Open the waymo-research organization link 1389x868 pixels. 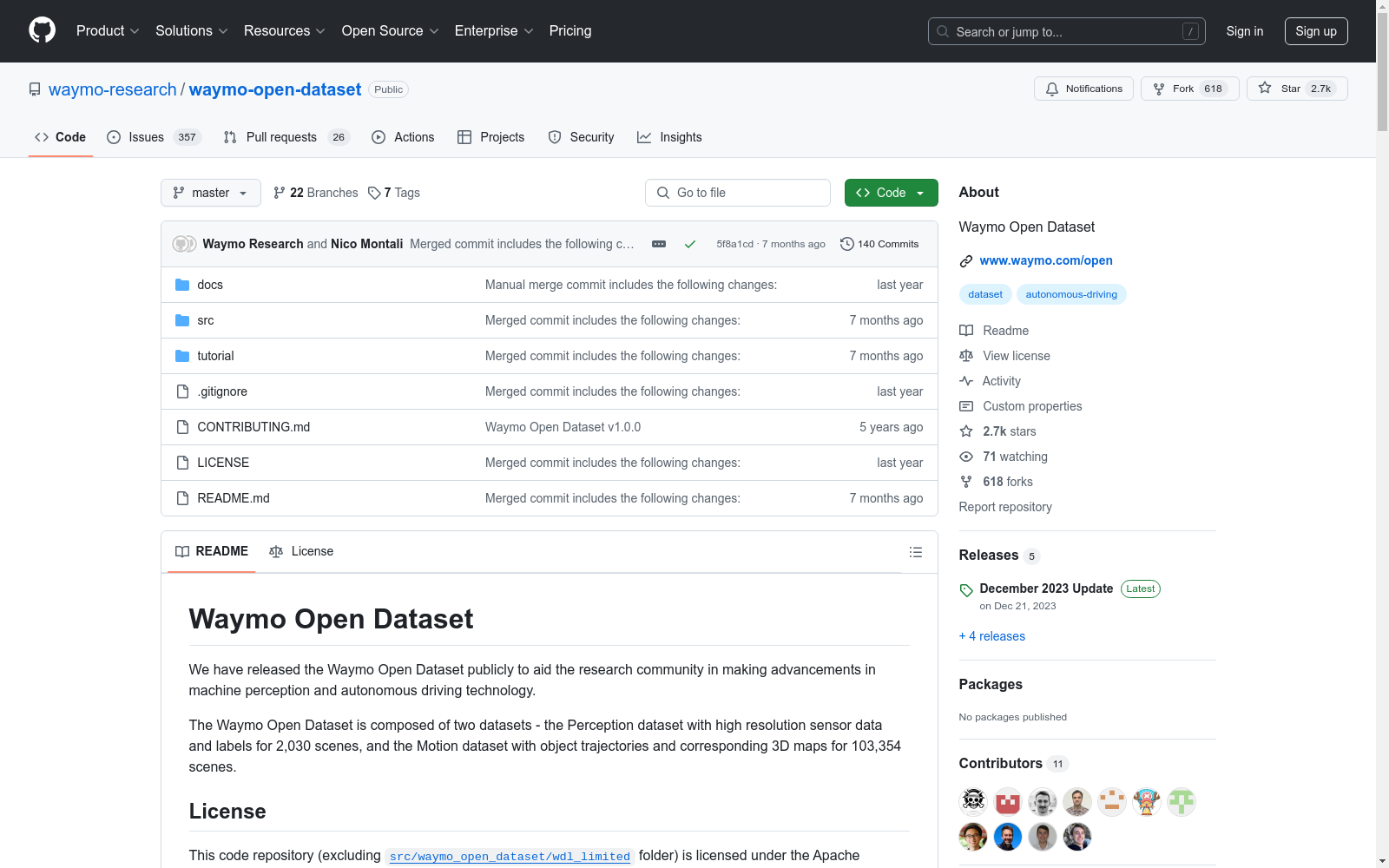click(x=113, y=89)
